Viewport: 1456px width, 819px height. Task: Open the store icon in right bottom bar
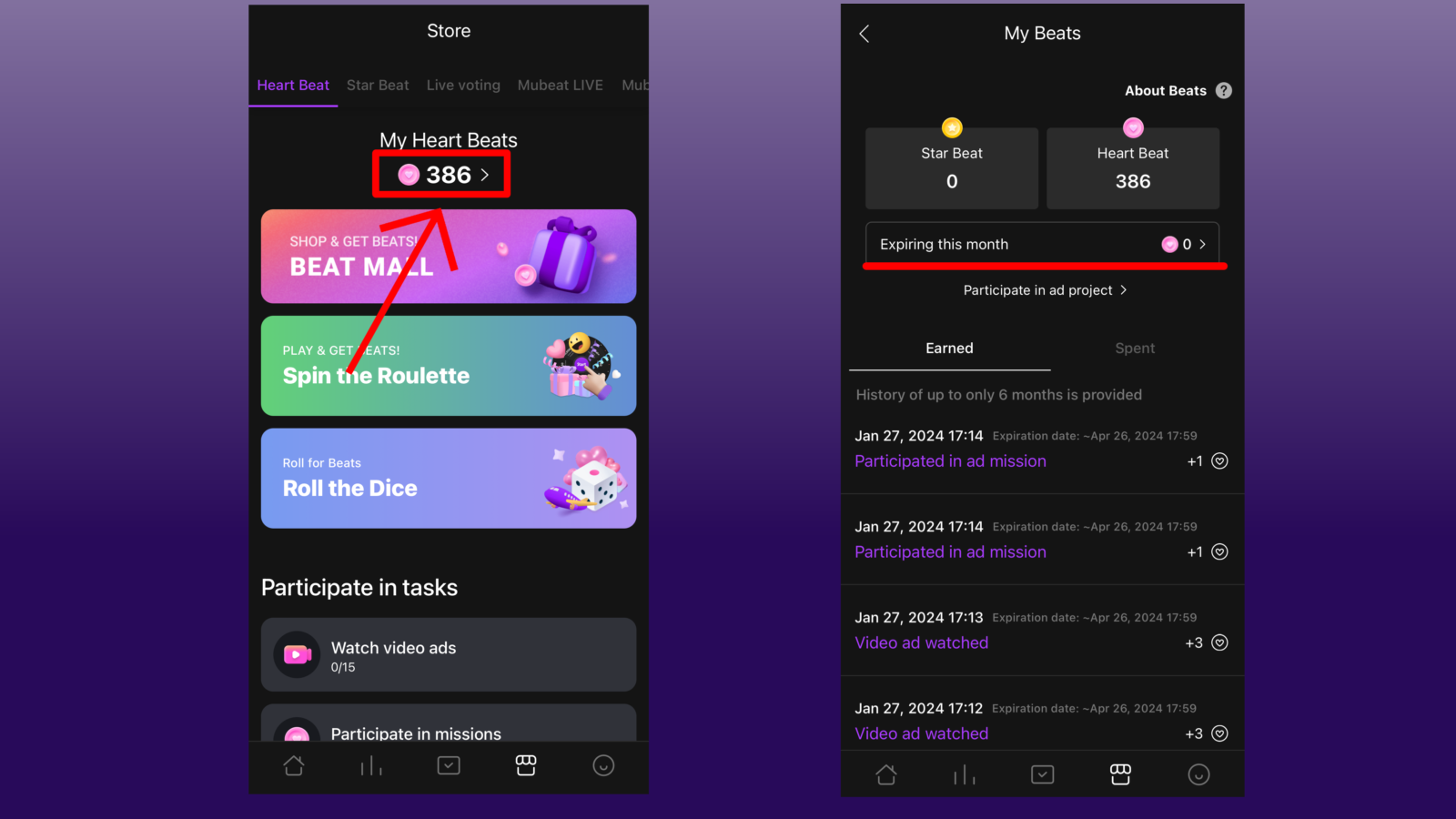coord(1120,774)
